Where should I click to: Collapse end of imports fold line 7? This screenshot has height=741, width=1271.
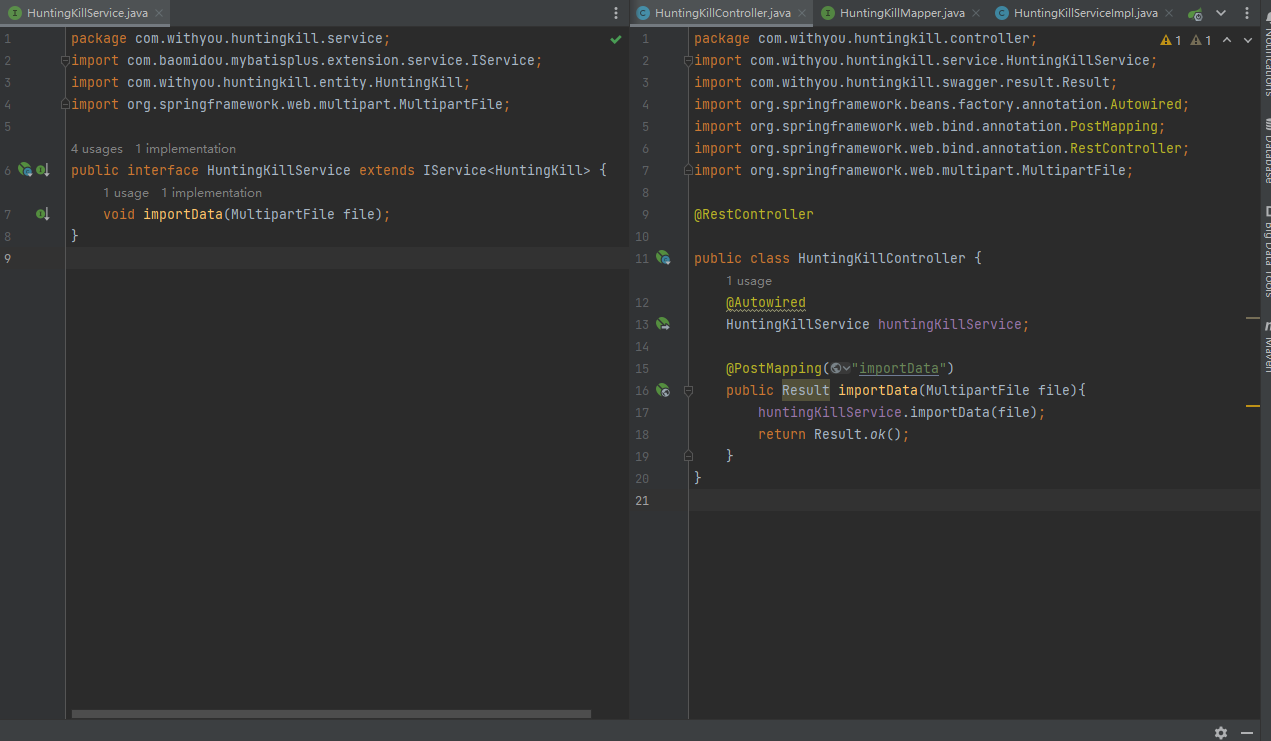tap(688, 170)
